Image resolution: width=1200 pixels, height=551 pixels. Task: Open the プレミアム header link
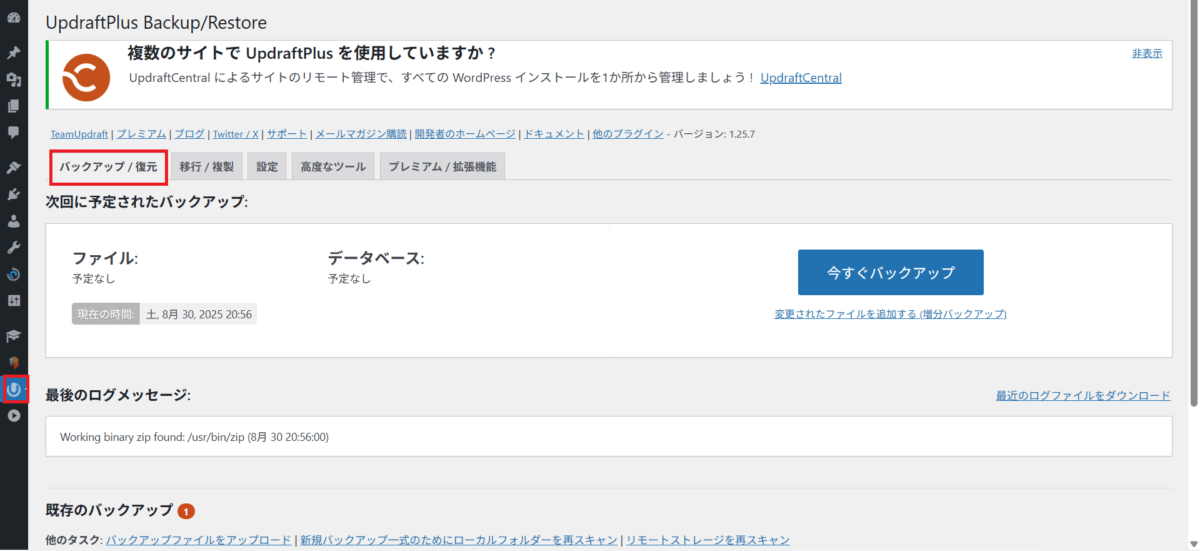click(x=141, y=134)
